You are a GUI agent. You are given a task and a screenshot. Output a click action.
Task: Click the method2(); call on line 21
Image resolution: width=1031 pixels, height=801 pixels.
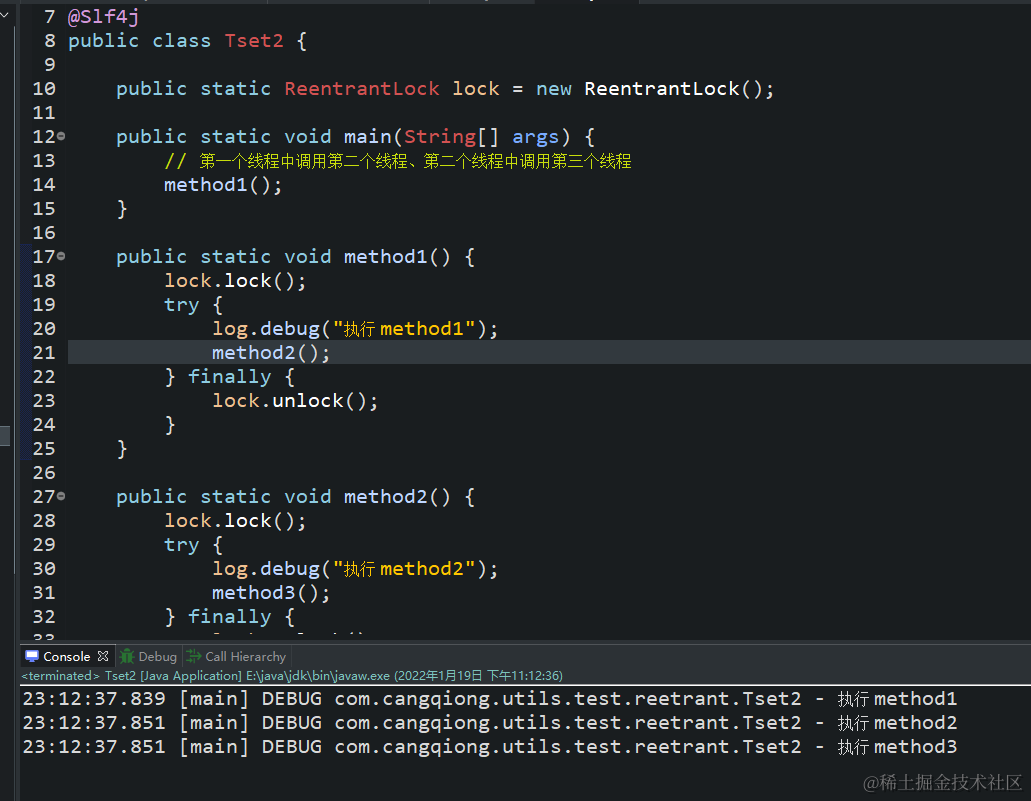(271, 352)
